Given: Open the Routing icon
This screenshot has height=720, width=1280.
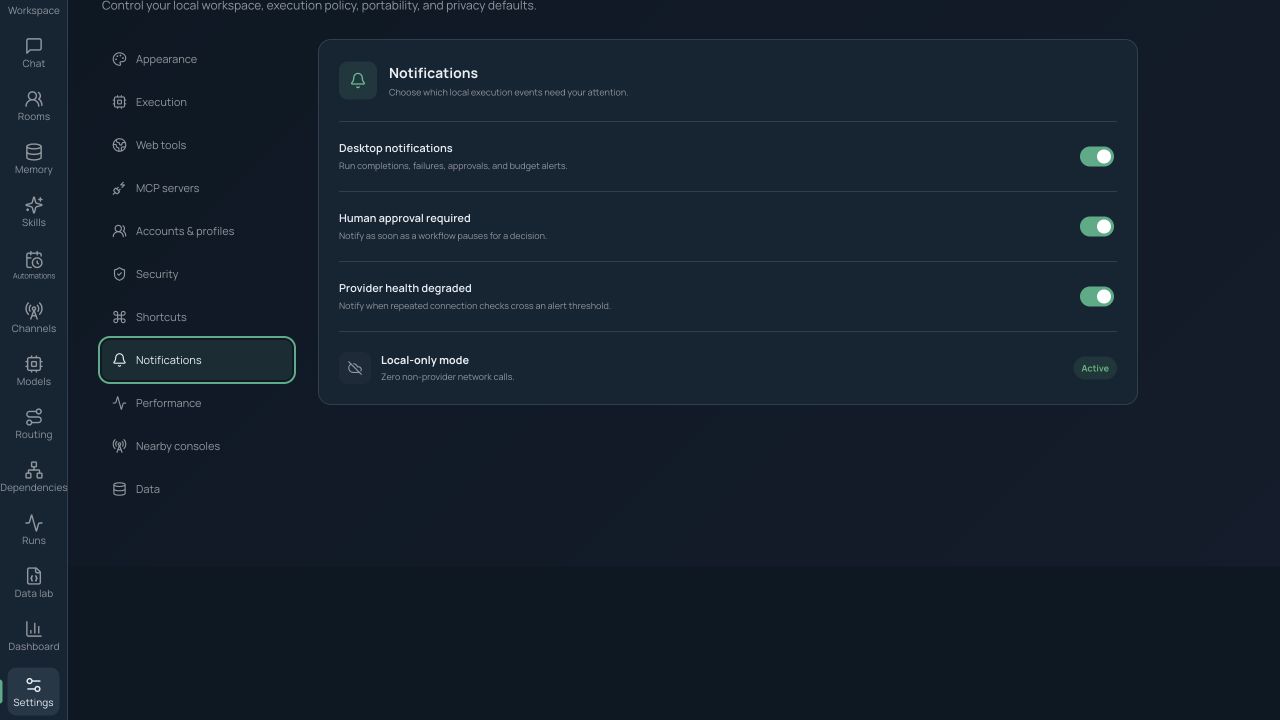Looking at the screenshot, I should coord(34,417).
